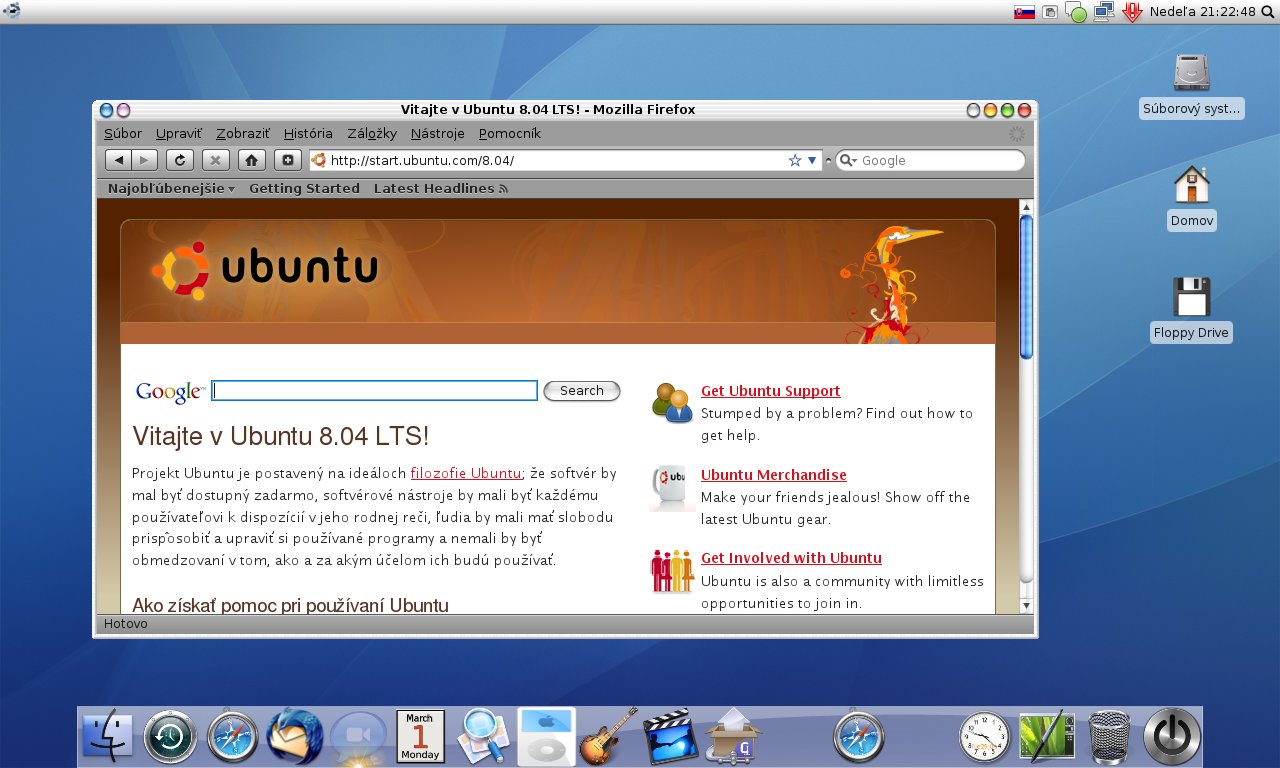Image resolution: width=1280 pixels, height=768 pixels.
Task: Open the Get Ubuntu Support link
Action: [x=770, y=391]
